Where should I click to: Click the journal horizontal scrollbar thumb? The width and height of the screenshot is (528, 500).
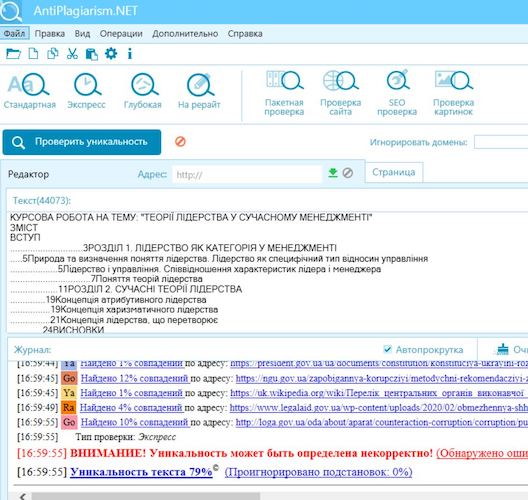tap(146, 496)
